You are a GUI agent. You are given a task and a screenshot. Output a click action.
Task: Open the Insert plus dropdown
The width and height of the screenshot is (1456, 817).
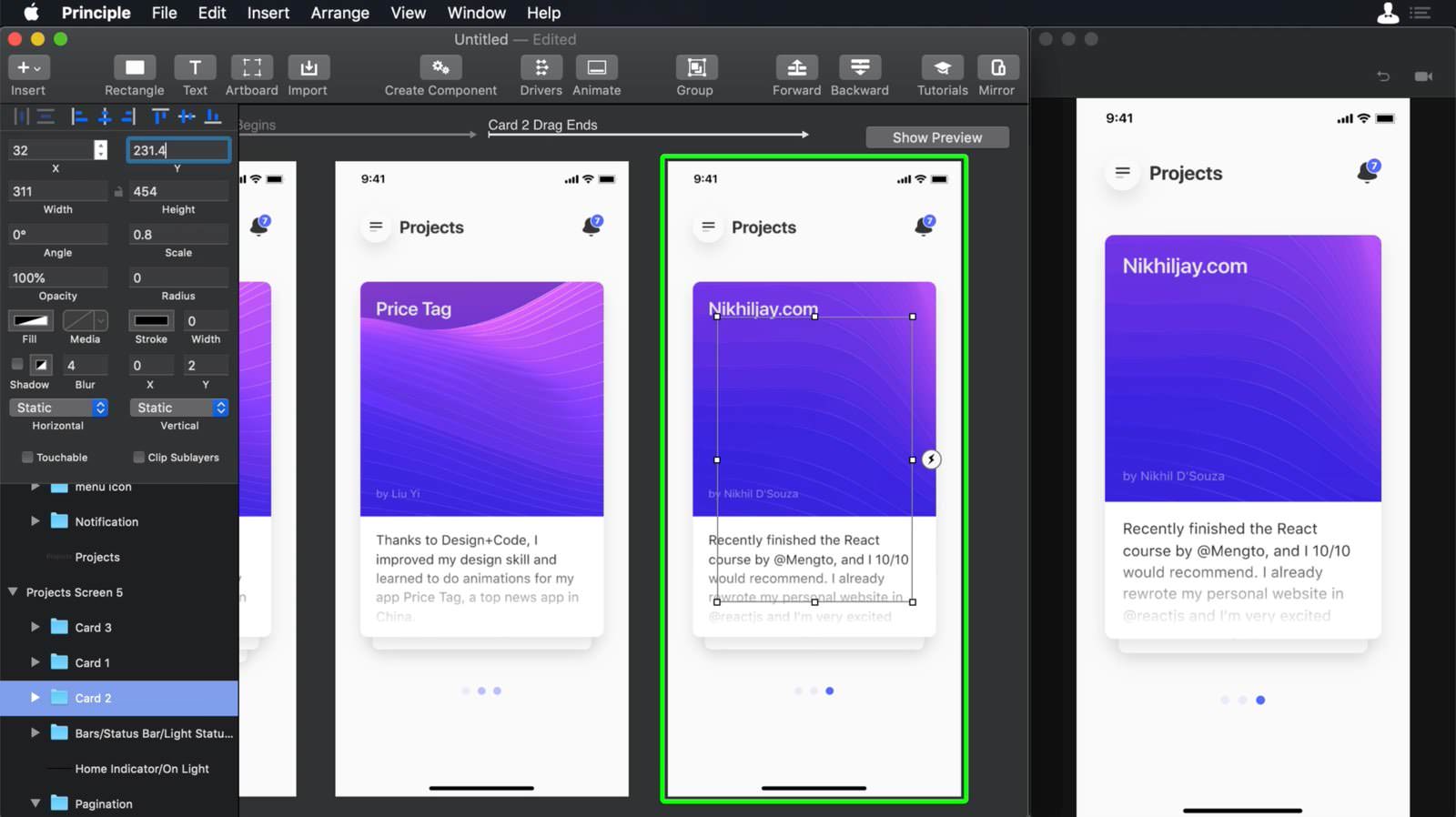(x=28, y=67)
